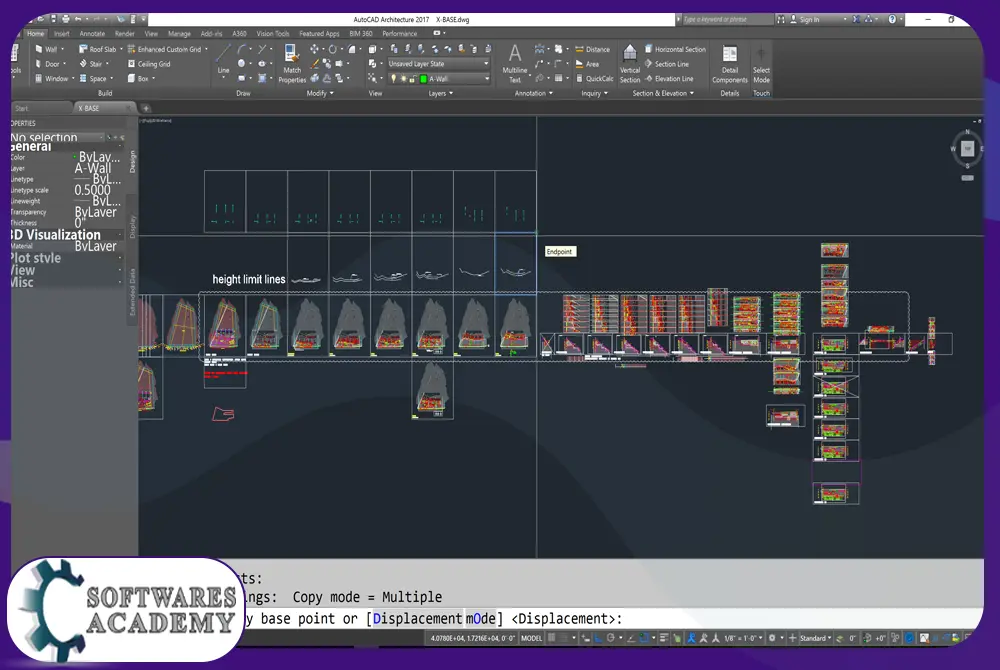
Task: Expand the Section & Elevation panel
Action: pos(663,93)
